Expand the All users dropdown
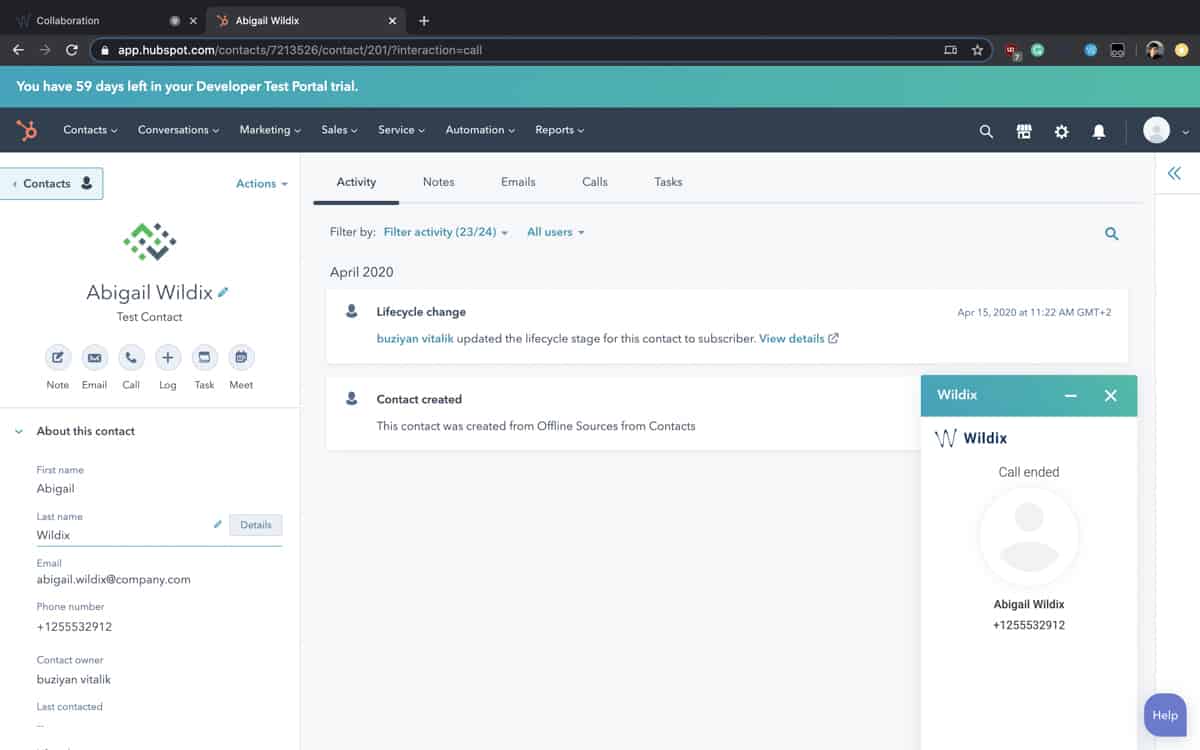 coord(555,232)
